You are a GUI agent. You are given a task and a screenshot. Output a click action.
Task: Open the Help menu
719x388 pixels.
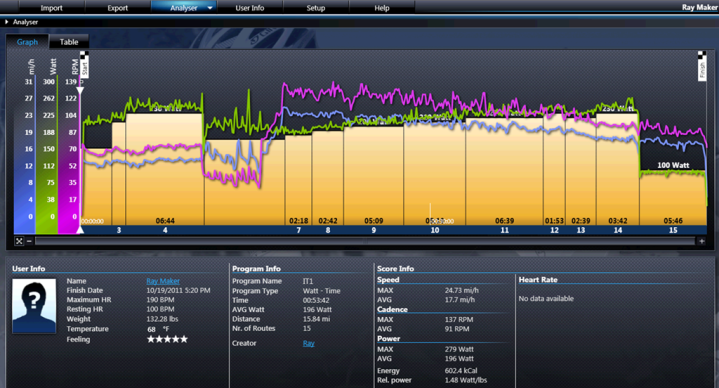pos(382,8)
